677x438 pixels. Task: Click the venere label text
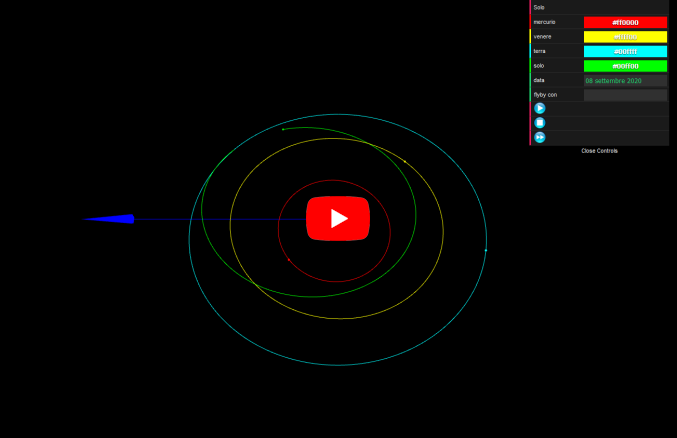coord(542,37)
